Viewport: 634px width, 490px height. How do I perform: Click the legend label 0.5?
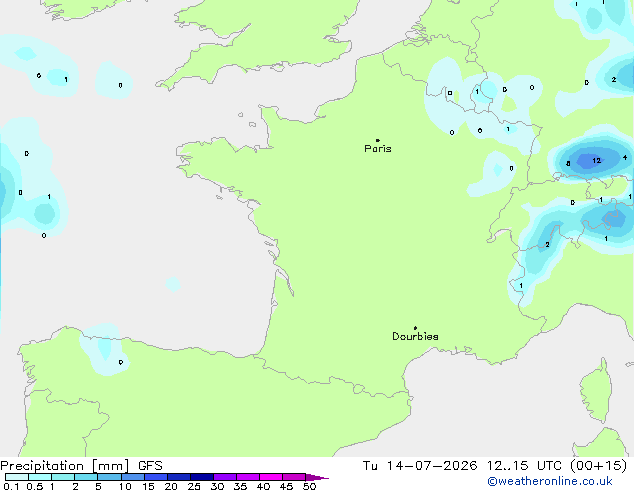coord(35,486)
